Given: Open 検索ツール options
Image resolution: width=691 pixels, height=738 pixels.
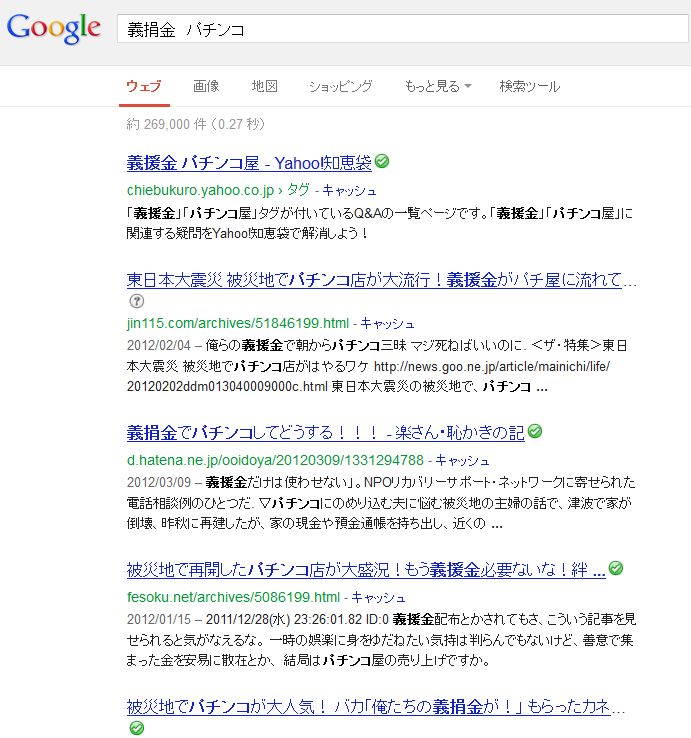Looking at the screenshot, I should 530,86.
